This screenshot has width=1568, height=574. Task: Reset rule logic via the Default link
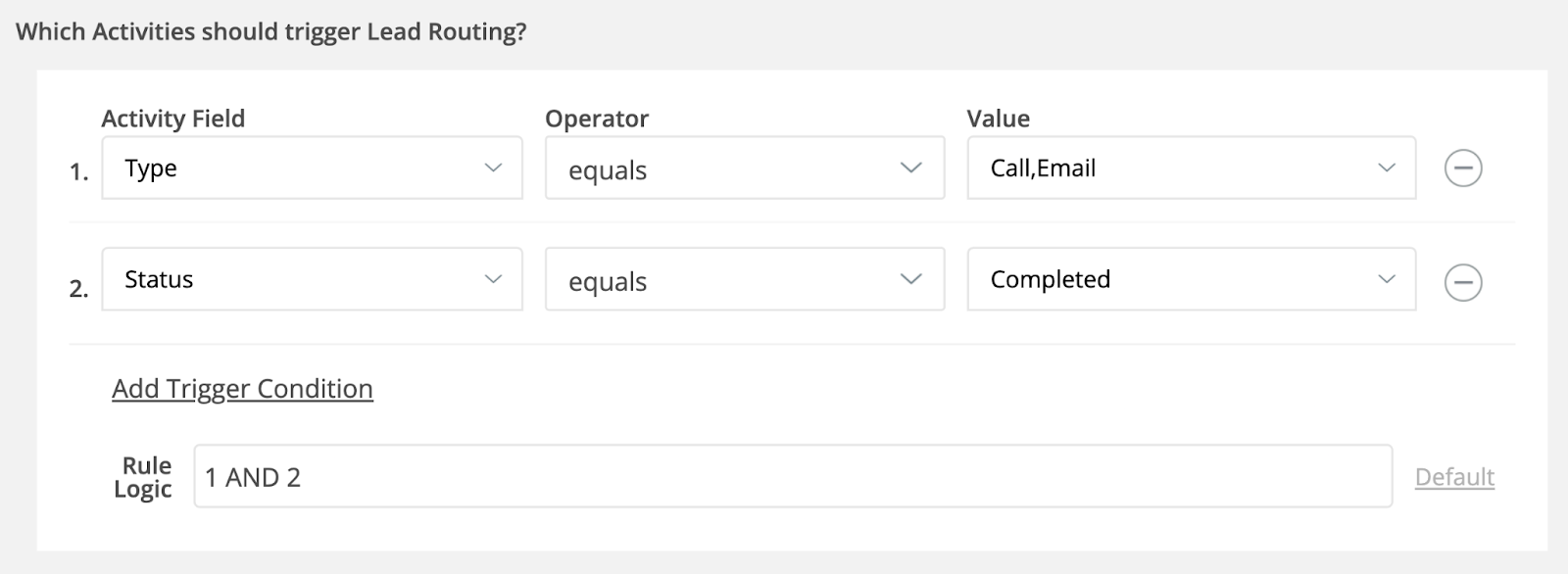click(1454, 477)
